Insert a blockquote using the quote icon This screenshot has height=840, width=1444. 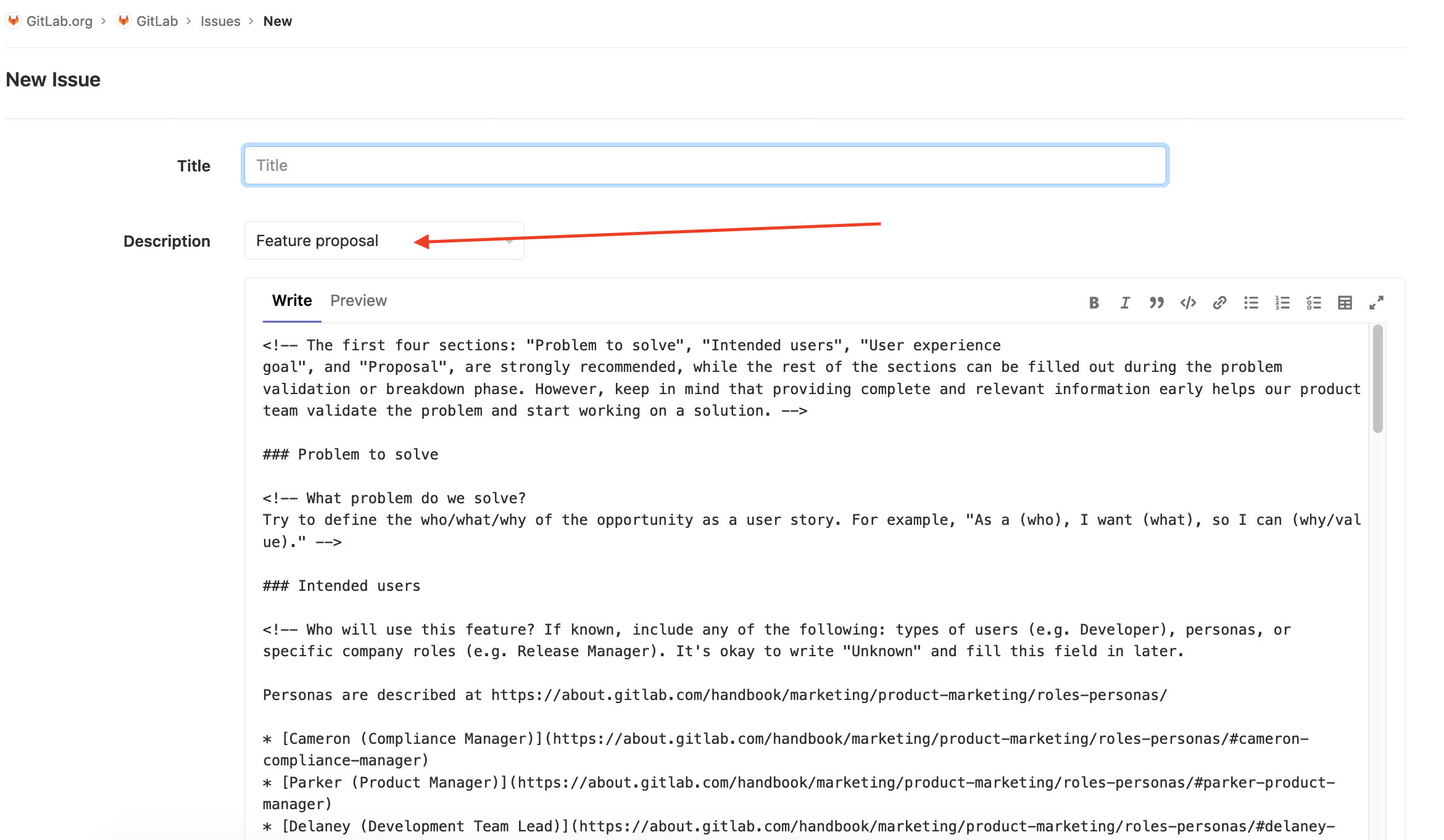(x=1156, y=303)
